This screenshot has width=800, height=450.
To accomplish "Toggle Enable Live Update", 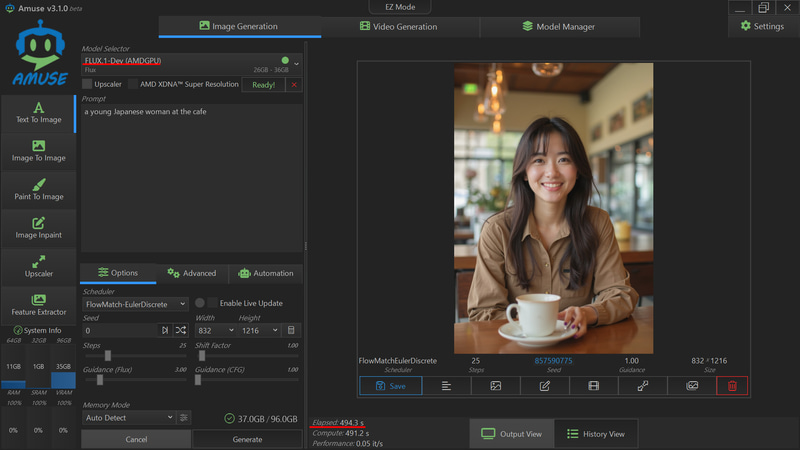I will point(212,303).
